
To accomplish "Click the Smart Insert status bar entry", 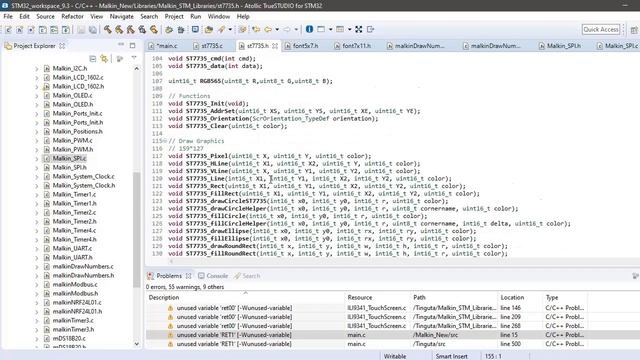I will (451, 356).
